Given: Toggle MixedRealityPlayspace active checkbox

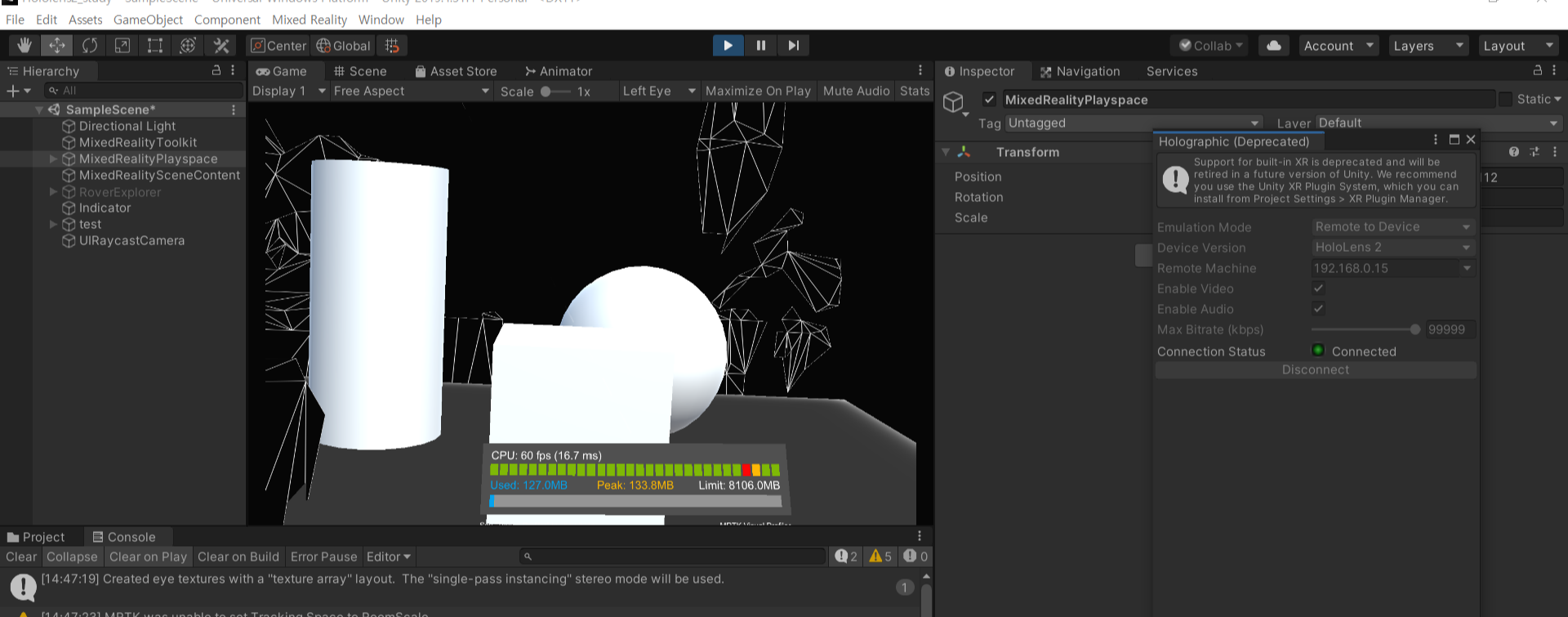Looking at the screenshot, I should 989,100.
